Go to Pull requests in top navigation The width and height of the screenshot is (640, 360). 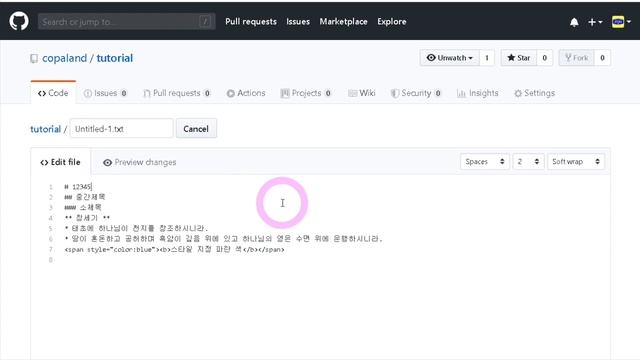[x=251, y=22]
